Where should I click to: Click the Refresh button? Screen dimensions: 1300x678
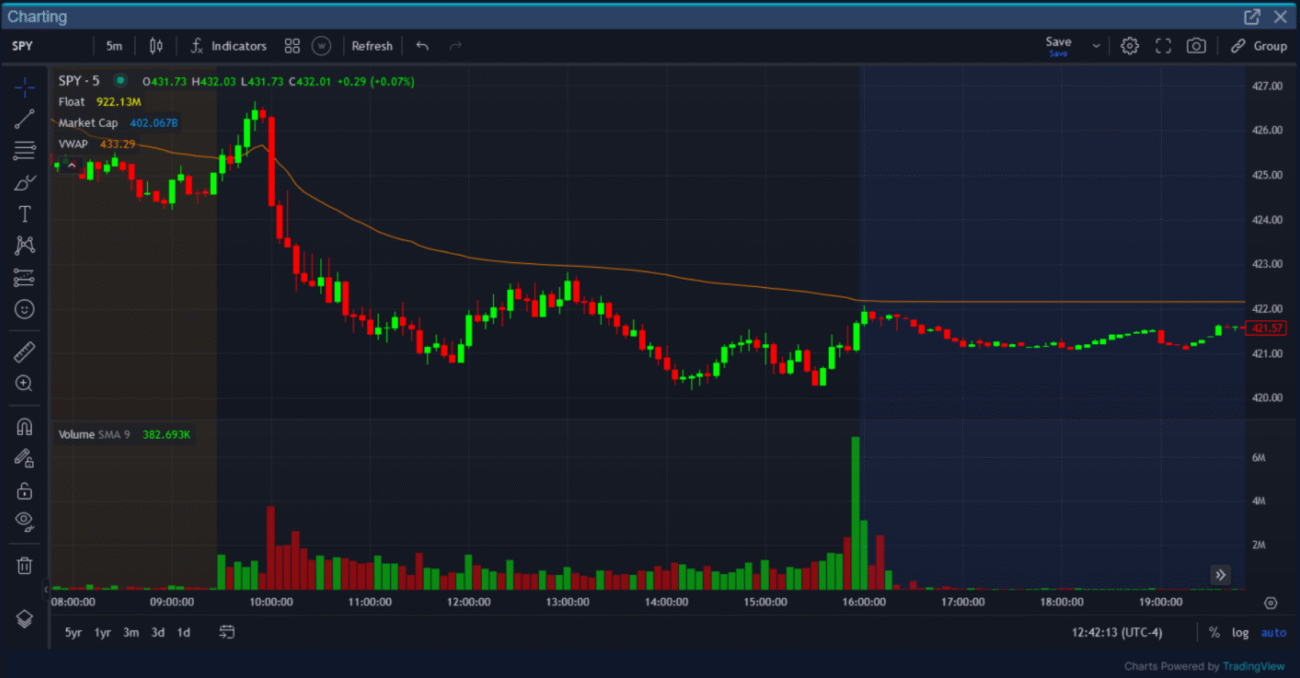[x=372, y=46]
